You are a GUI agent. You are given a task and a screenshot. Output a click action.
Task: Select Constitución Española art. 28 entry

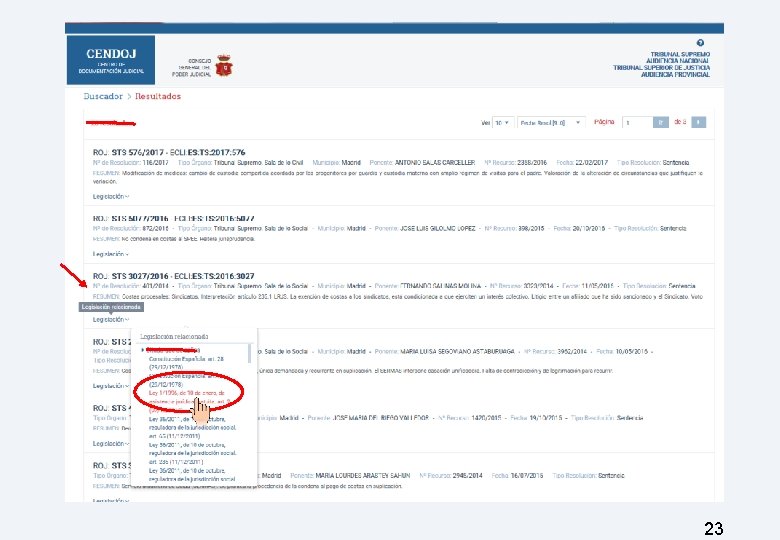point(187,362)
